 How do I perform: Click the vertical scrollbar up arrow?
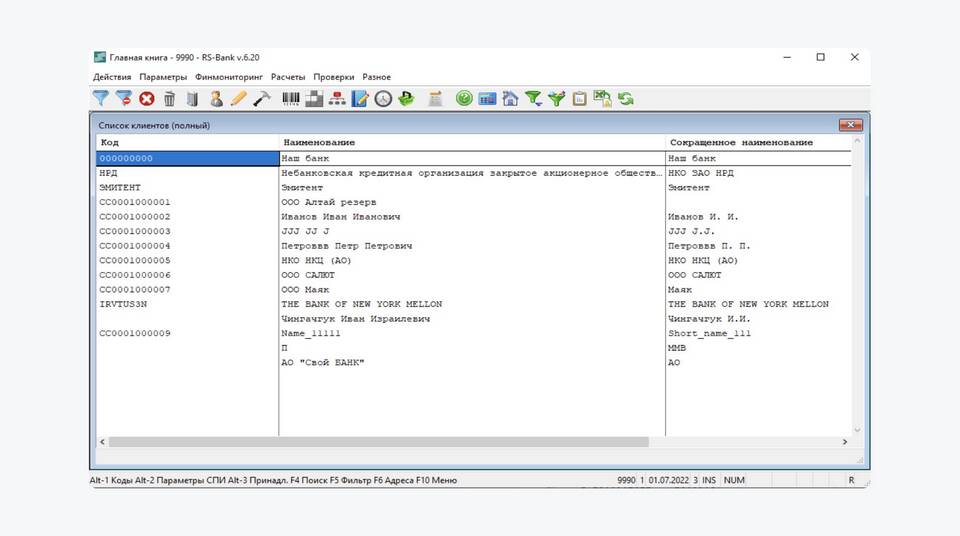pos(857,141)
